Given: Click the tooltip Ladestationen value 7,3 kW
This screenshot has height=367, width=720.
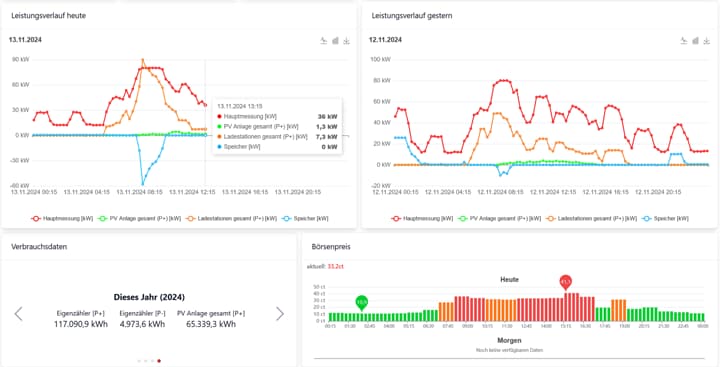Looking at the screenshot, I should (327, 137).
